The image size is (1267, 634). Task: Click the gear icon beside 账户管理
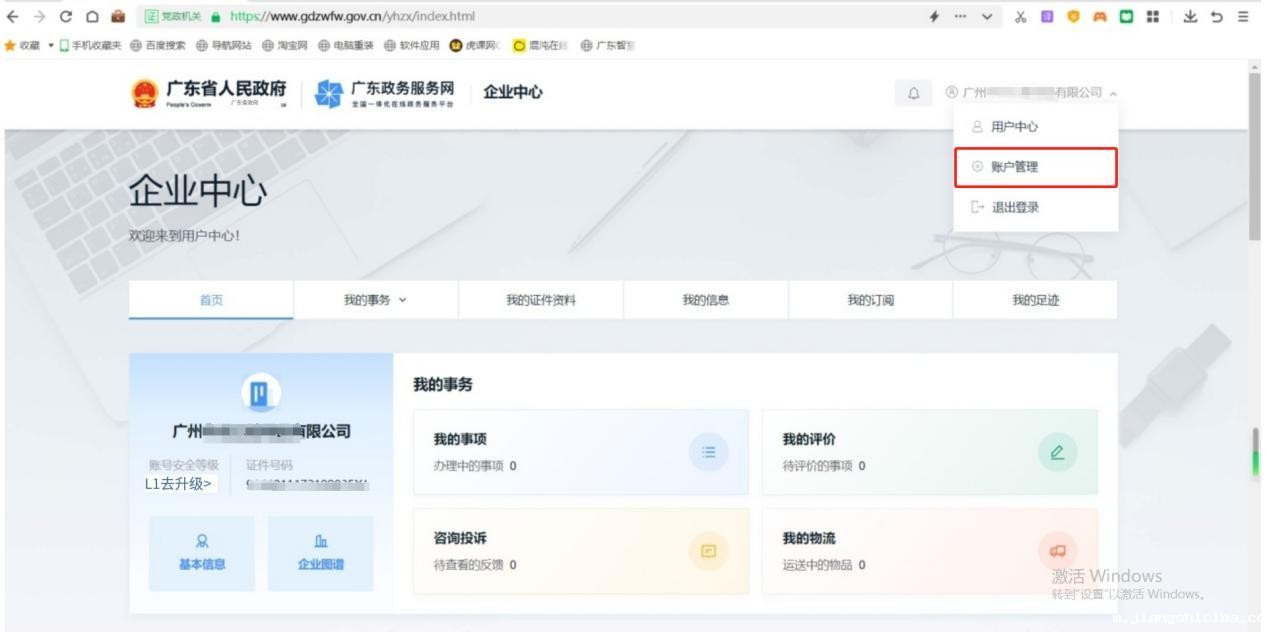click(x=976, y=166)
